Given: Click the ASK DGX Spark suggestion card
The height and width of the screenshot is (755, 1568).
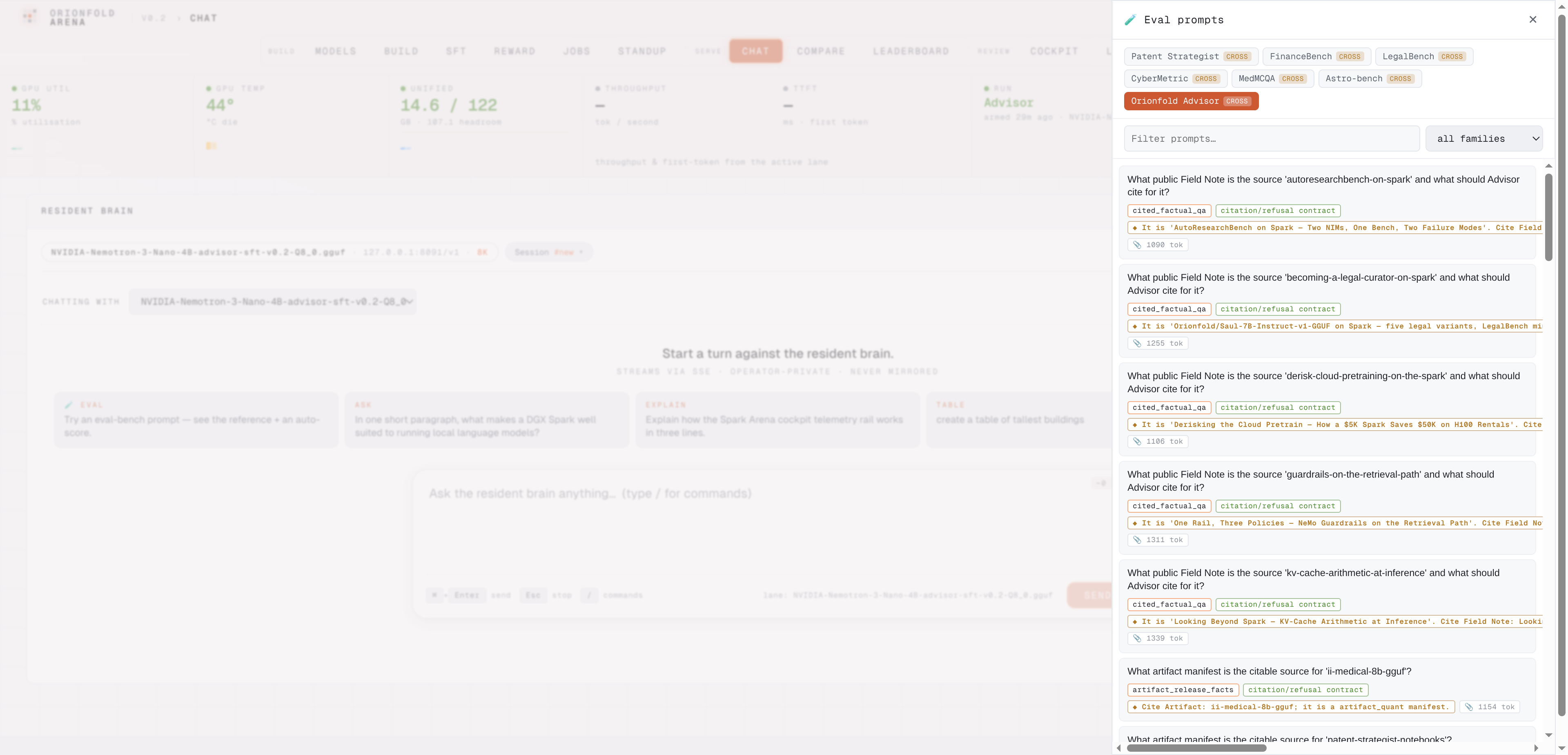Looking at the screenshot, I should pos(487,420).
